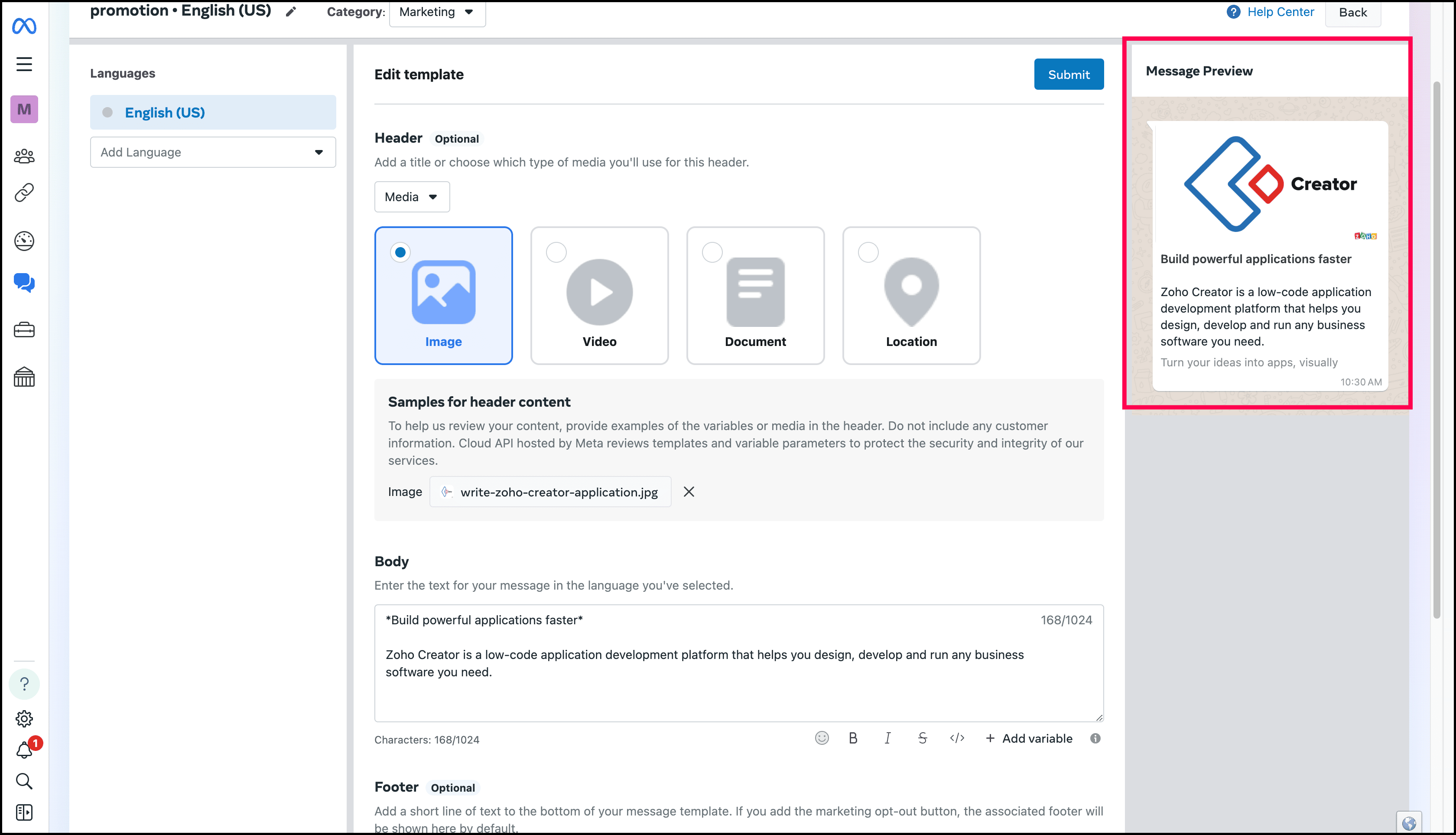Choose the Location header radio option
The height and width of the screenshot is (835, 1456).
[868, 252]
